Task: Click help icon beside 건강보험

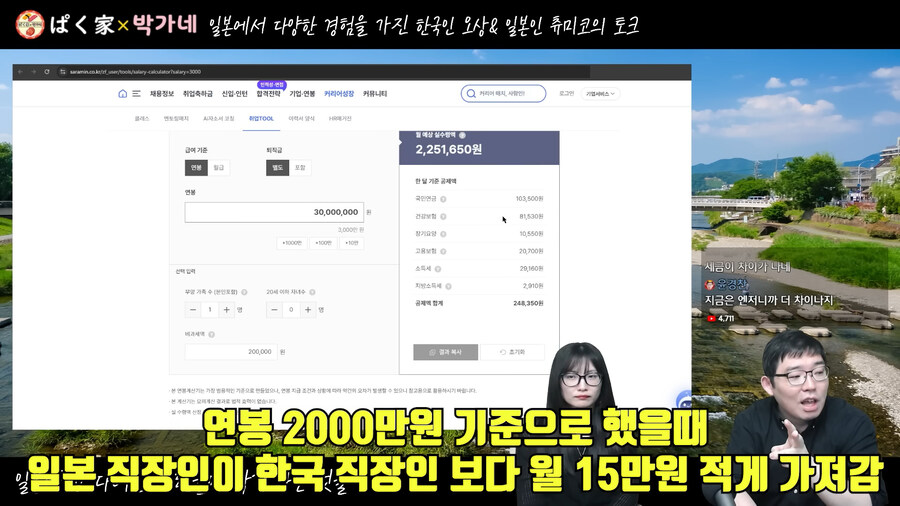Action: pyautogui.click(x=443, y=217)
